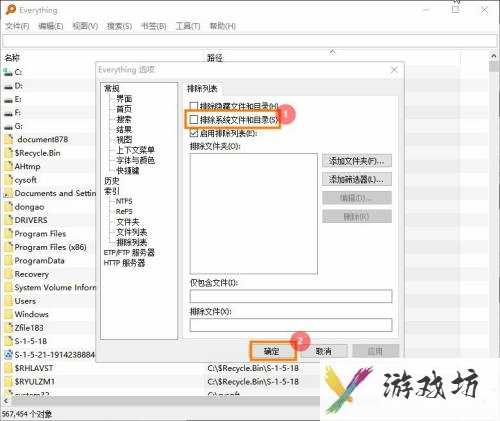
Task: Open the 帮助(H) menu
Action: pyautogui.click(x=222, y=26)
